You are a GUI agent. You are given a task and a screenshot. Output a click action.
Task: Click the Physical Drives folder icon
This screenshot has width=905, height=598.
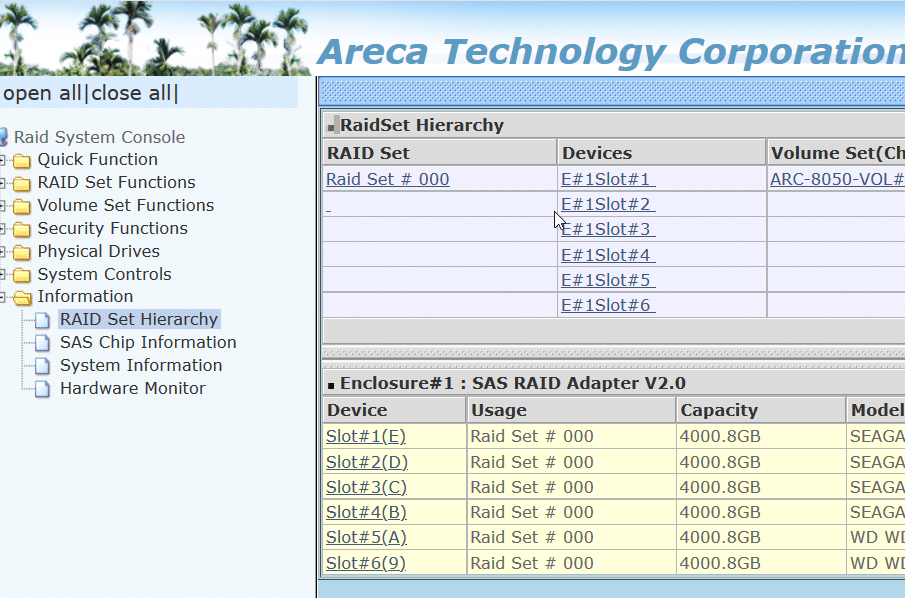(x=23, y=251)
